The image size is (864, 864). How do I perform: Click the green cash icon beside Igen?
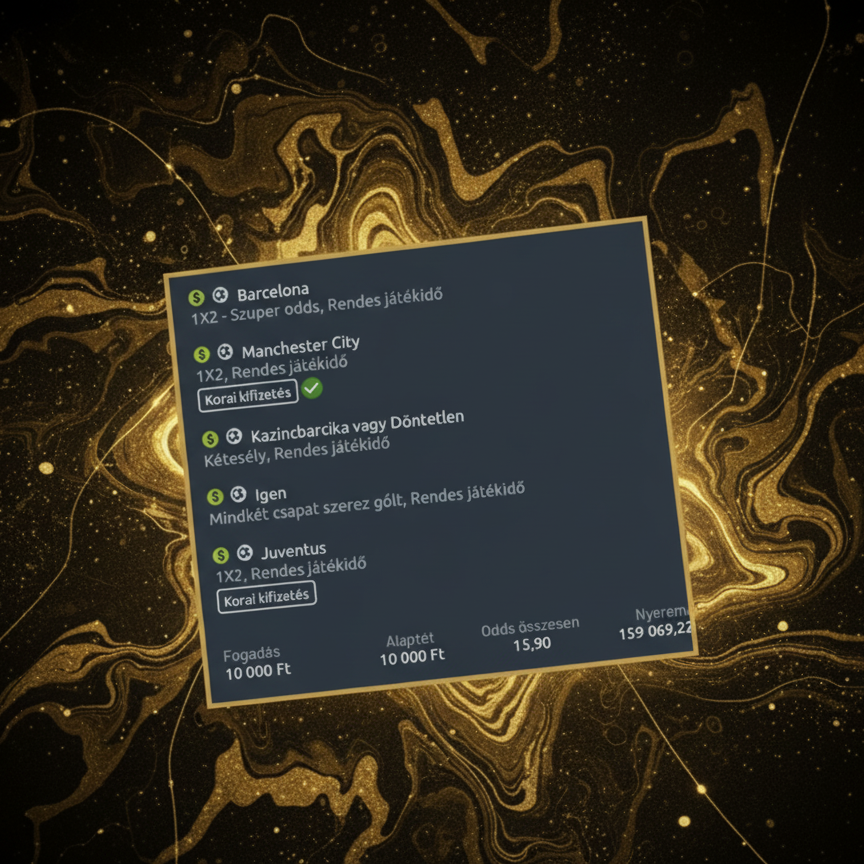tap(213, 497)
